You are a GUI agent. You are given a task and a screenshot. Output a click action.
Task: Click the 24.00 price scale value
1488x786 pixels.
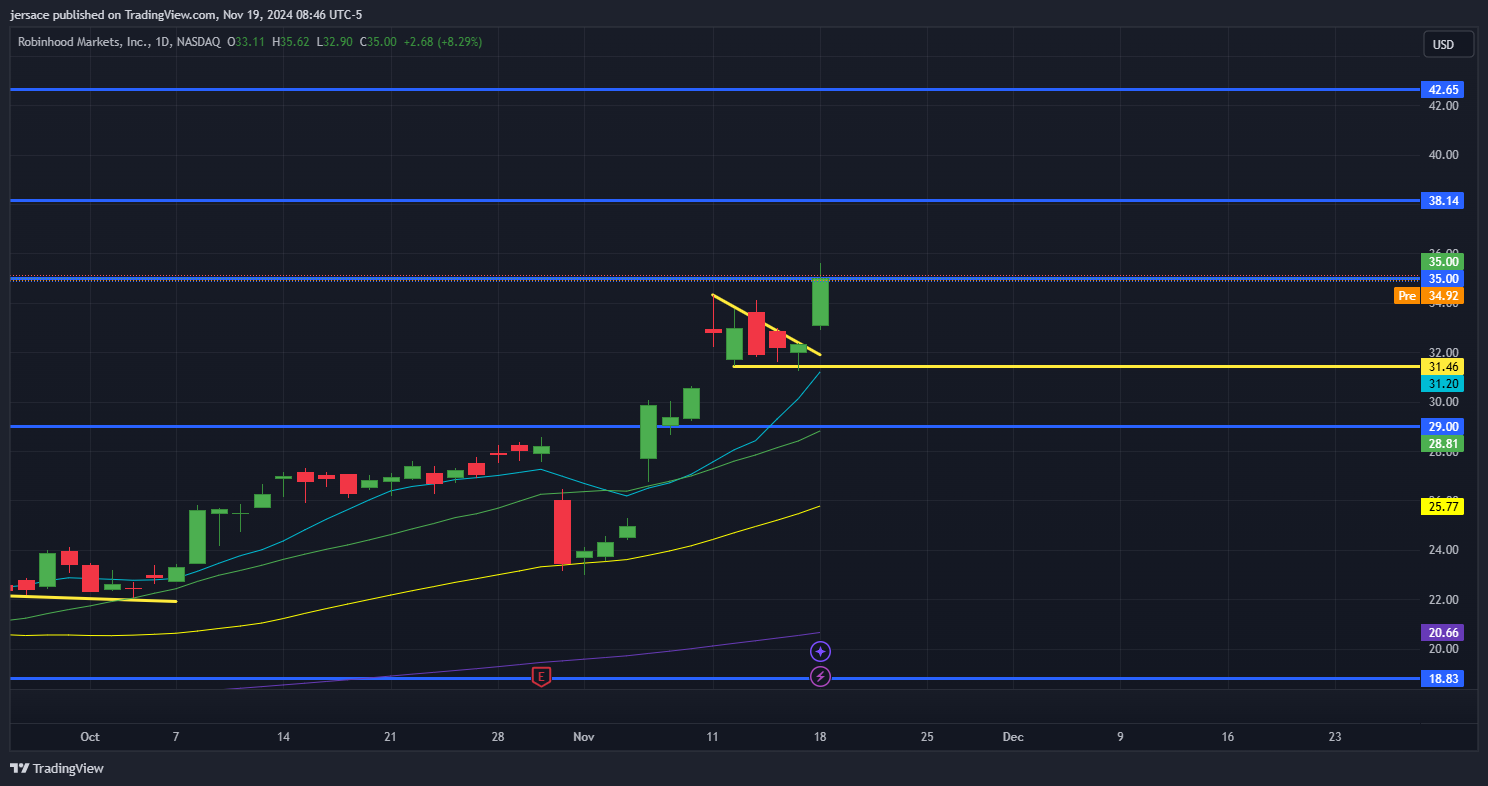pyautogui.click(x=1443, y=550)
